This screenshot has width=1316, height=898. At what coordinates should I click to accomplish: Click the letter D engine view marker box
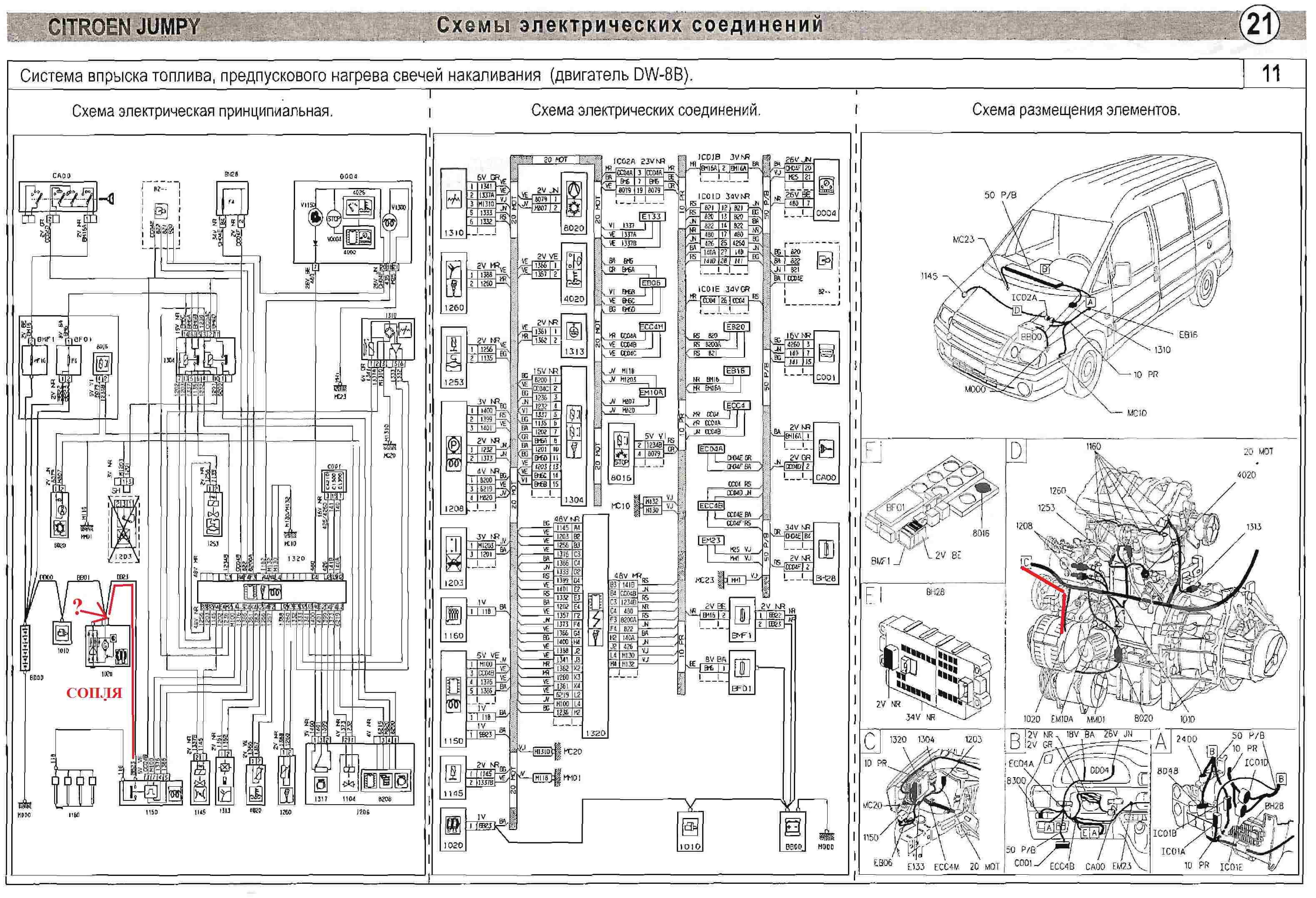tap(1016, 451)
